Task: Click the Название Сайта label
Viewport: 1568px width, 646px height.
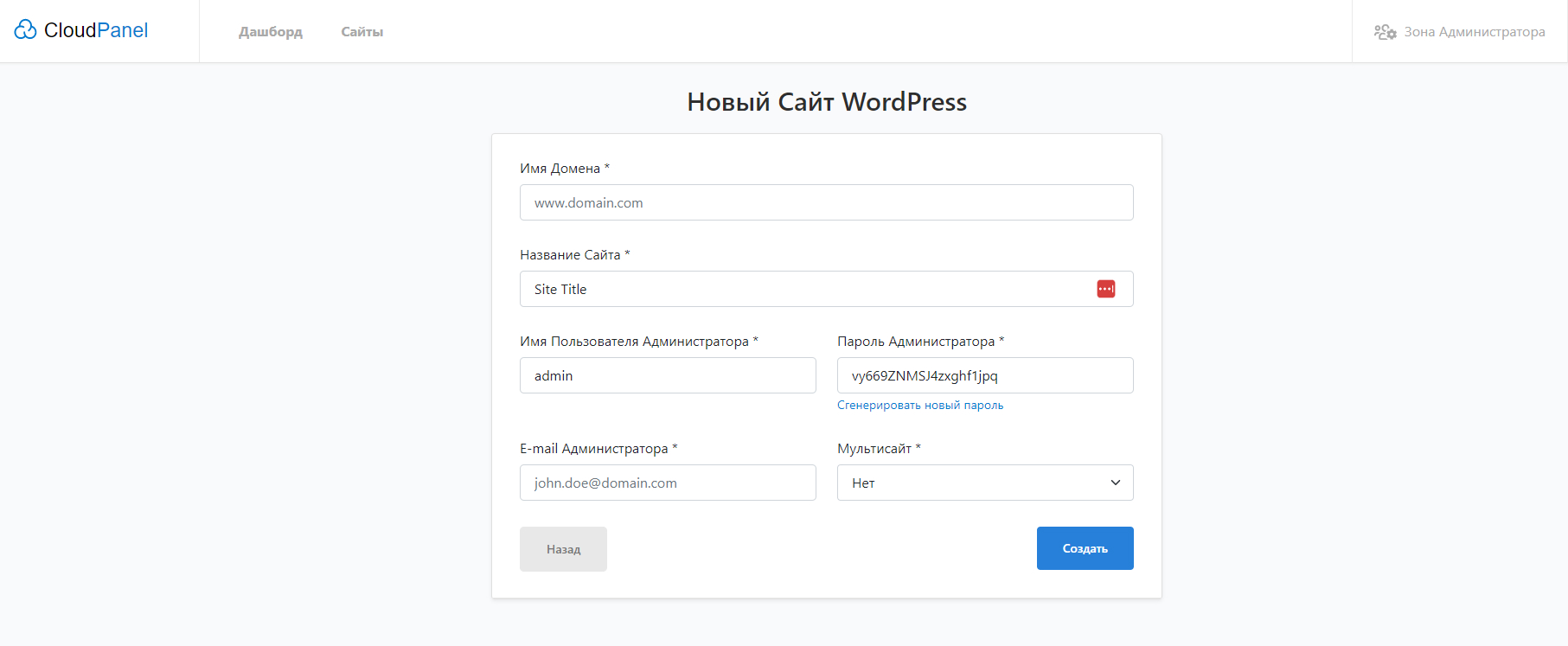Action: (x=575, y=255)
